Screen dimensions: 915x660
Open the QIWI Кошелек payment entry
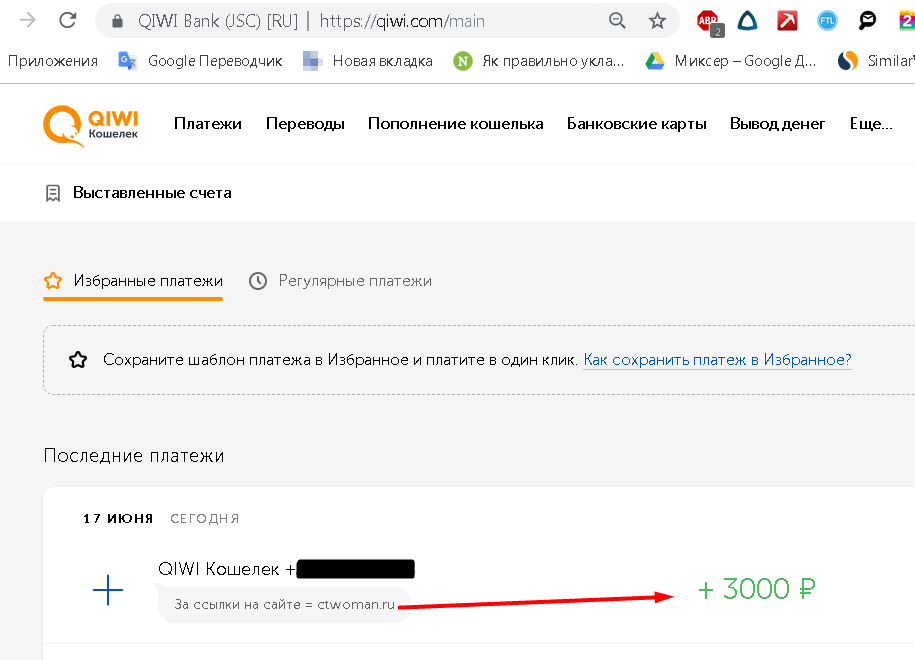click(x=286, y=568)
